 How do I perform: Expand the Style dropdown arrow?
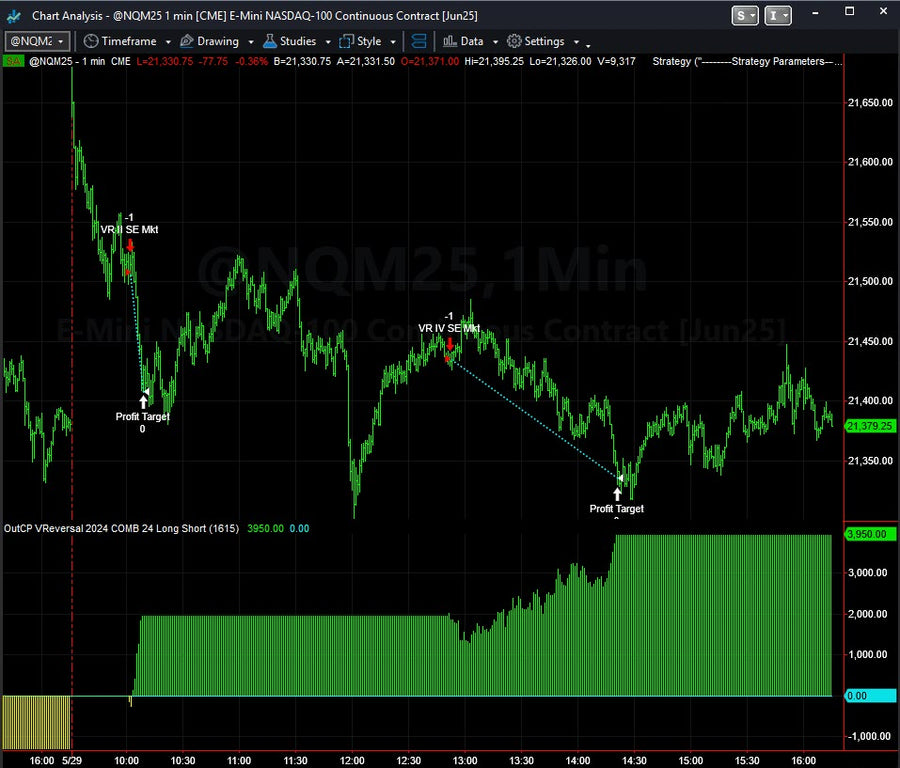tap(393, 42)
